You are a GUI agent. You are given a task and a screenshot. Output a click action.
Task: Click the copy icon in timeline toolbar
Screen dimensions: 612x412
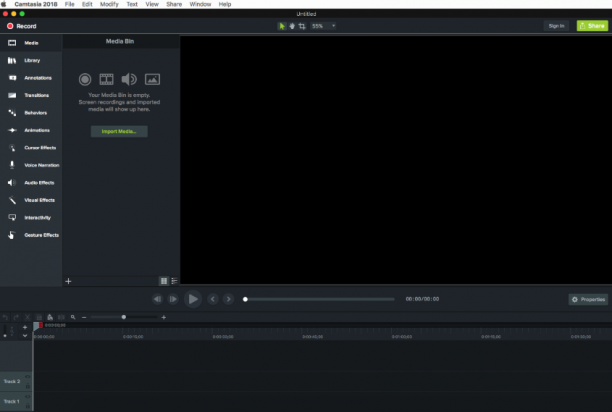[39, 317]
